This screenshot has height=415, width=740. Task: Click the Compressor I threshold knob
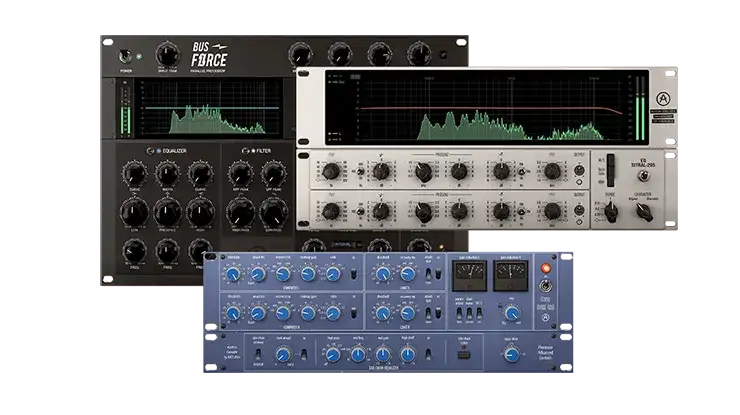coord(233,273)
